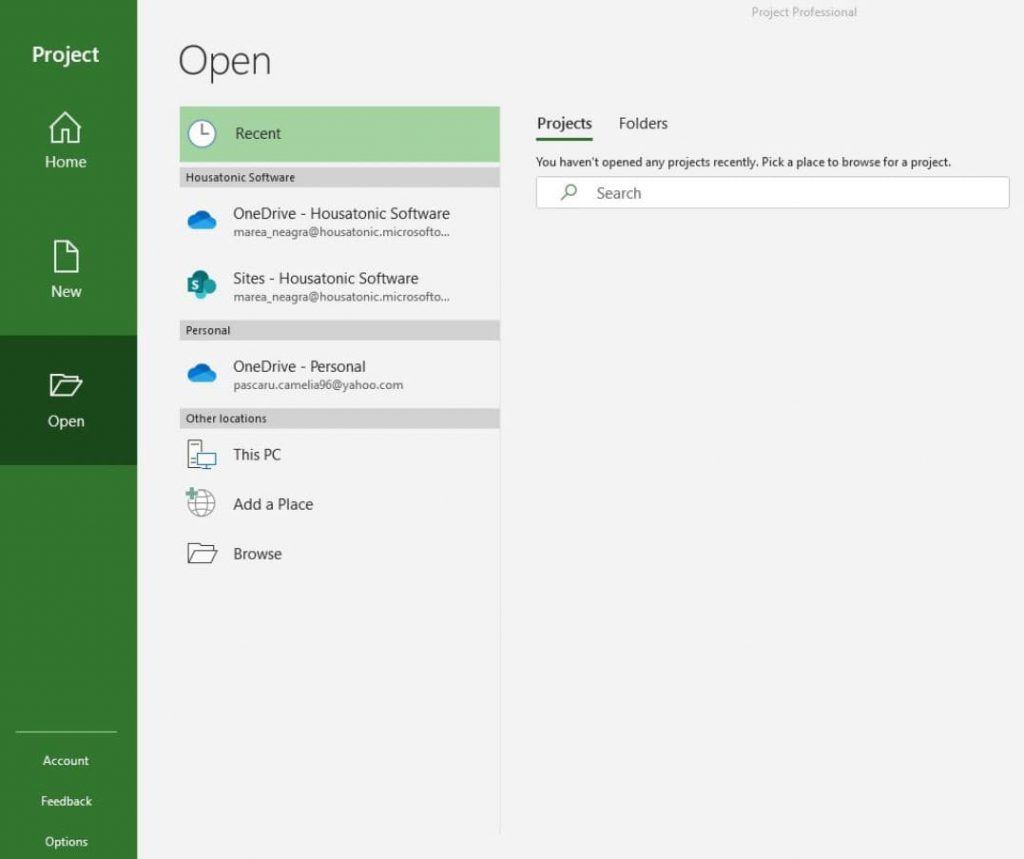1024x859 pixels.
Task: Click the Sites - Housatonic Software SharePoint icon
Action: point(200,284)
